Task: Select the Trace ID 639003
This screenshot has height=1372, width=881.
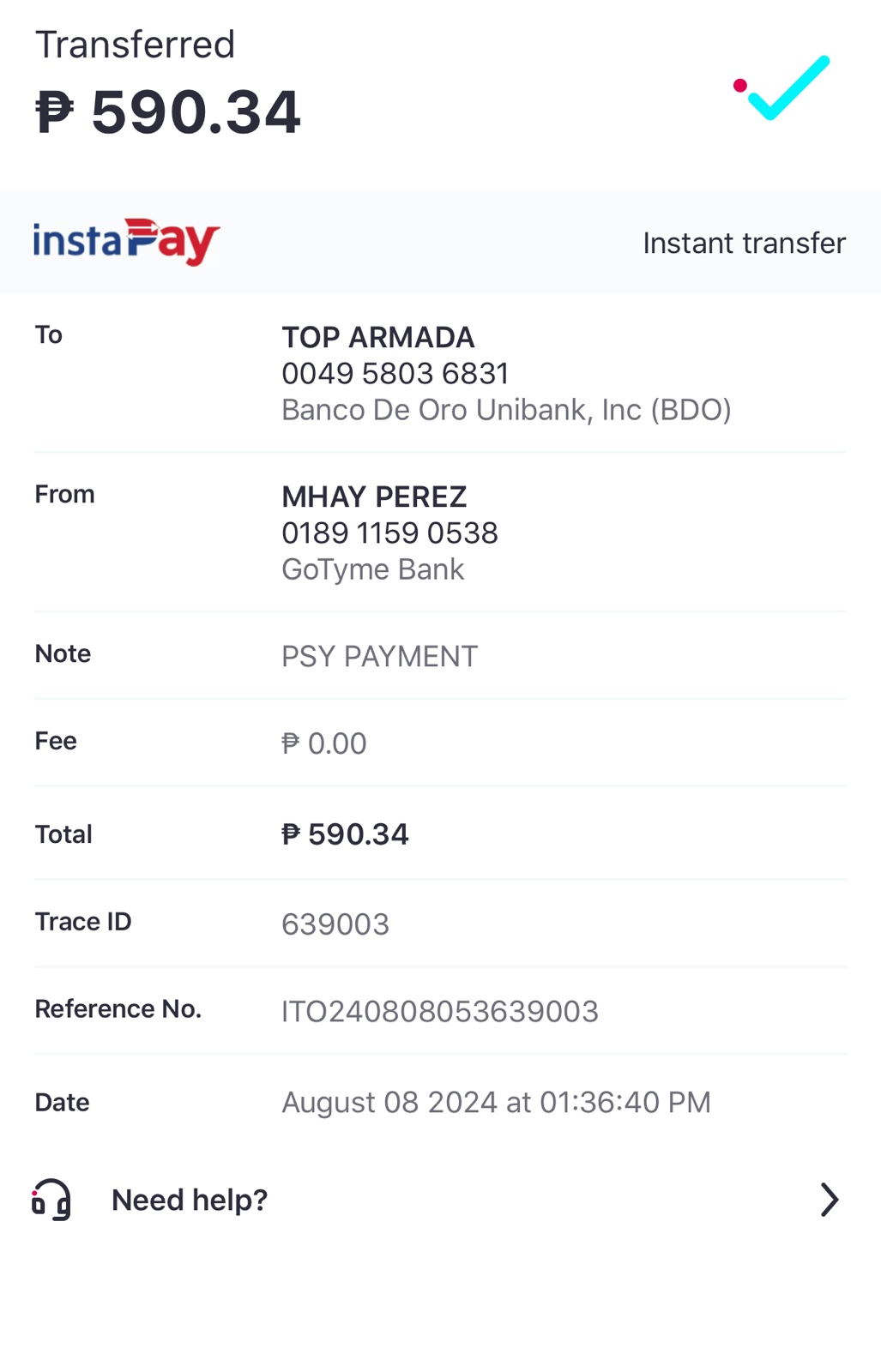Action: coord(335,924)
